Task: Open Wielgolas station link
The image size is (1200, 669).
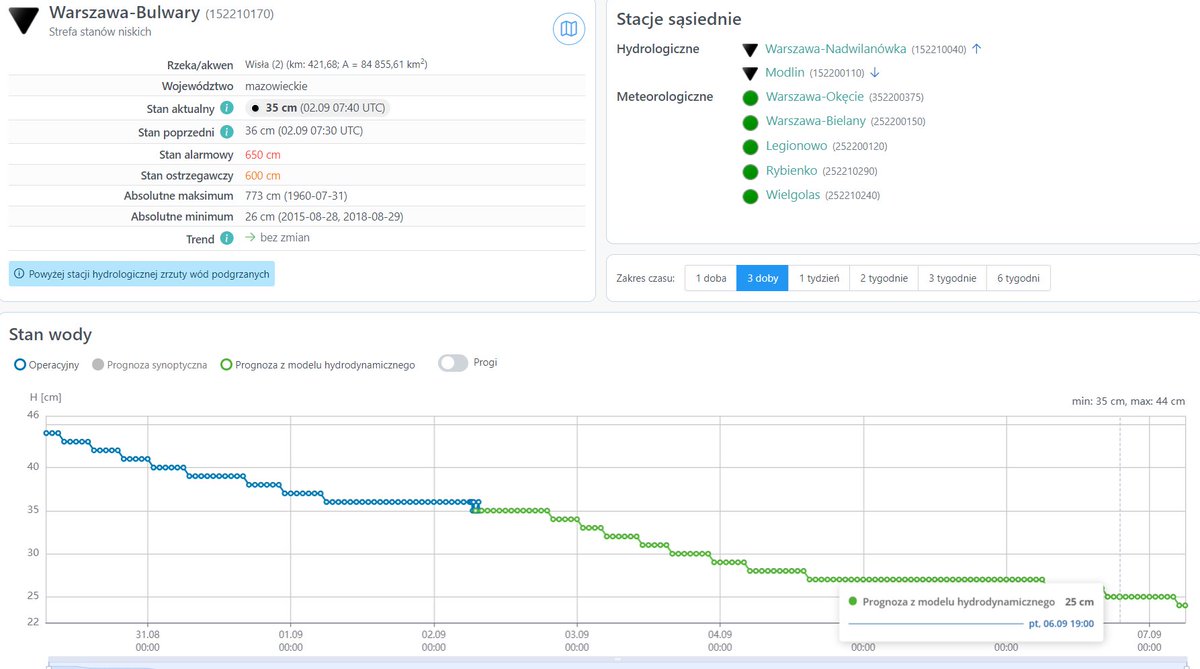Action: click(792, 195)
